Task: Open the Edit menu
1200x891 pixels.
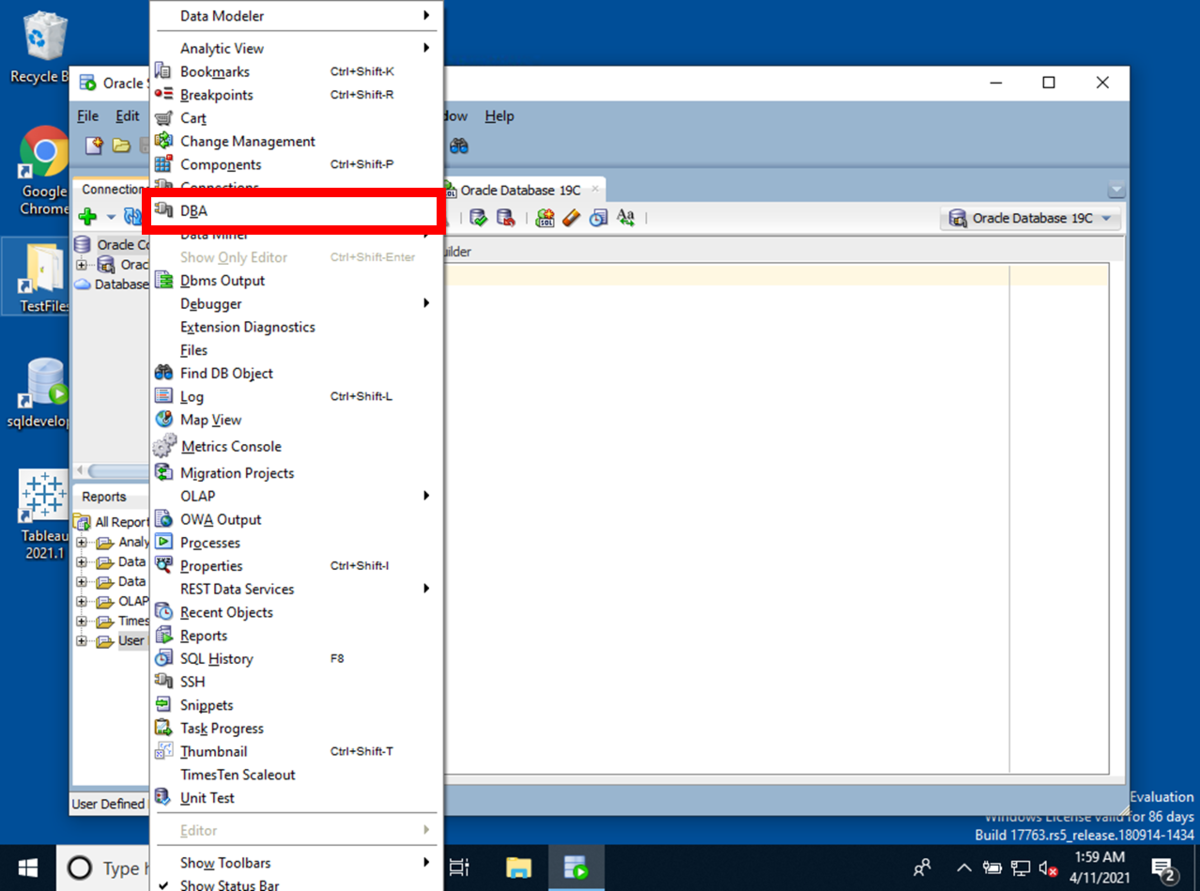Action: [127, 116]
